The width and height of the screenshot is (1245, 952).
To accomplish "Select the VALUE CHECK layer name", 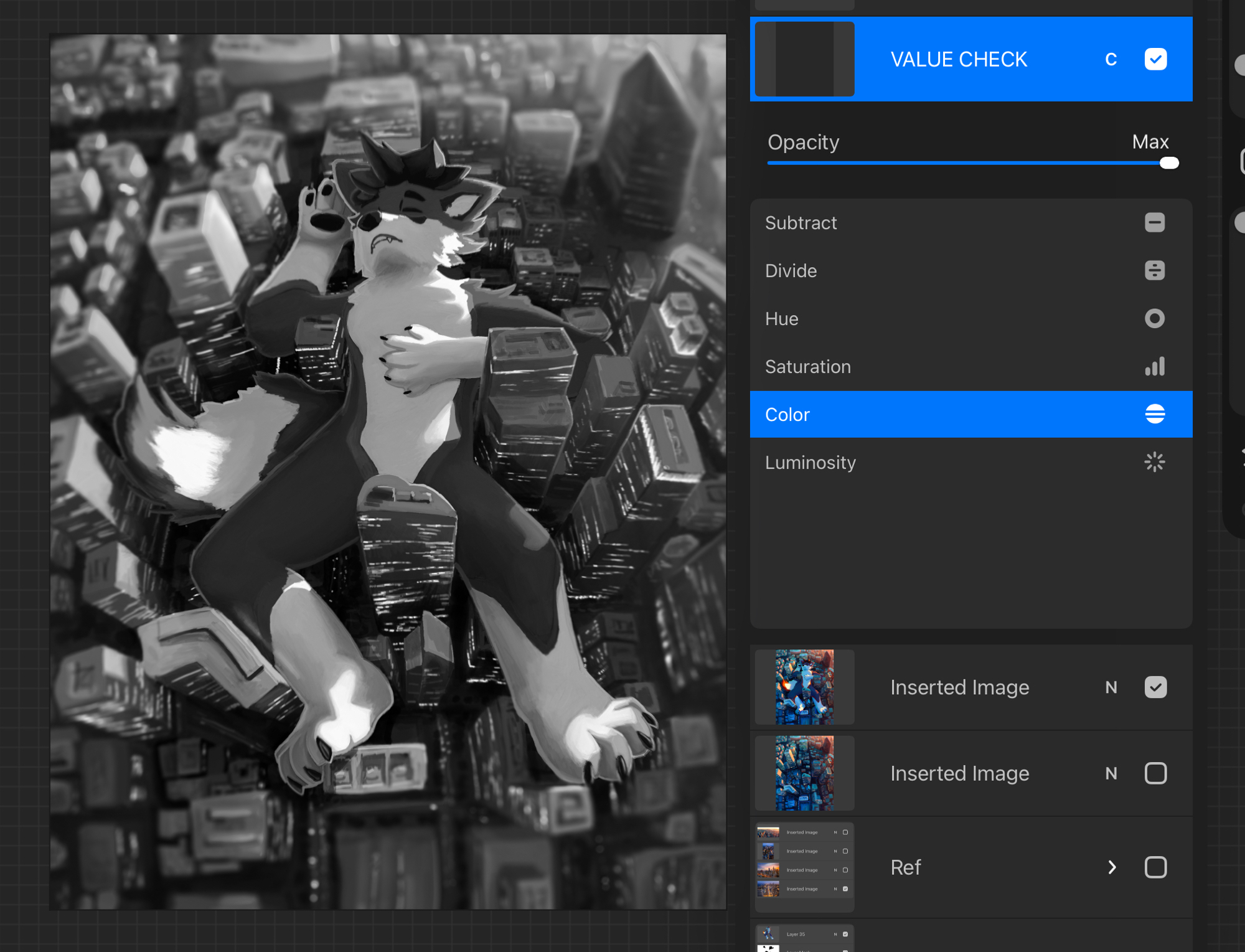I will click(x=958, y=59).
